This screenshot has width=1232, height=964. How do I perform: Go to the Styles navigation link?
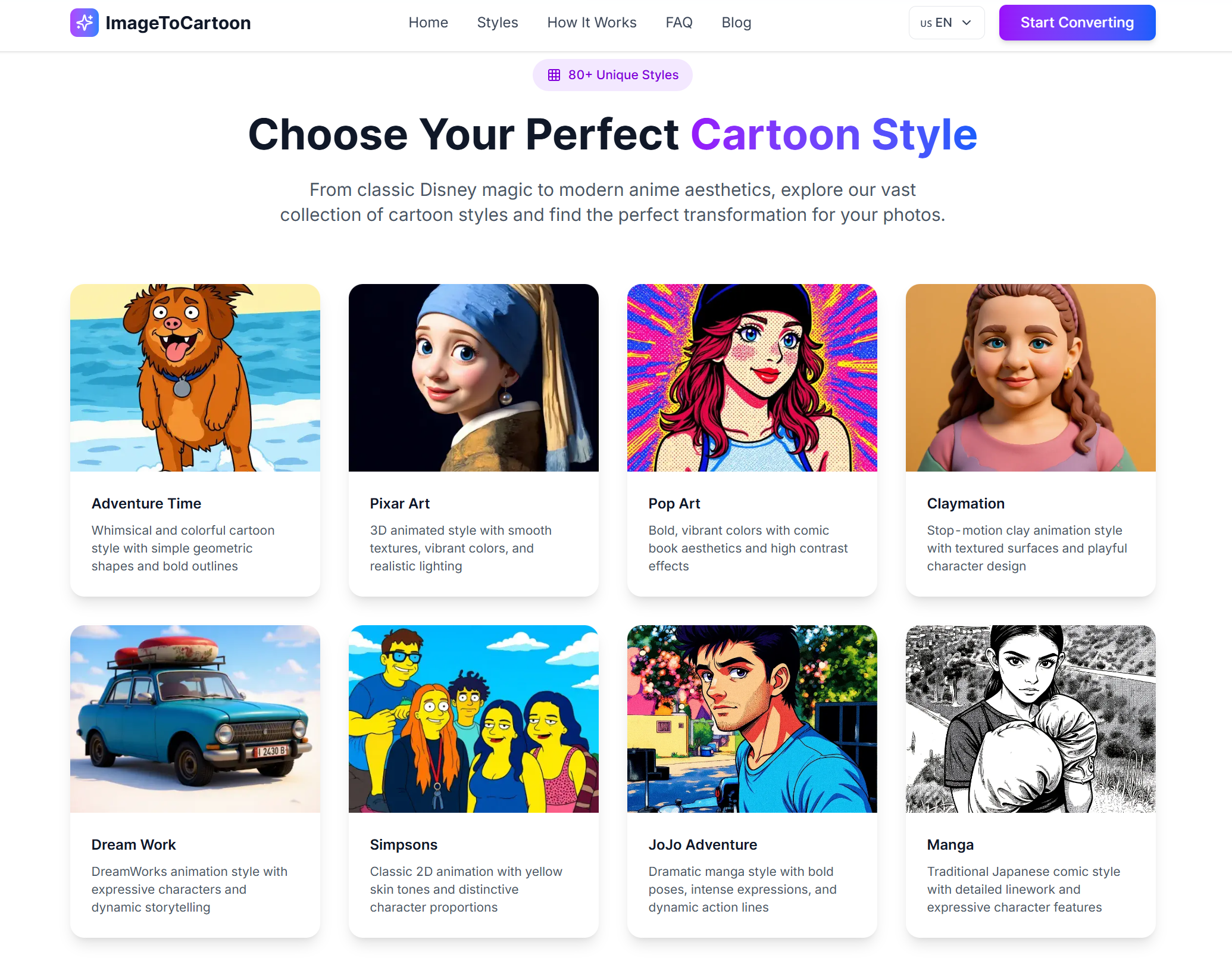point(498,23)
